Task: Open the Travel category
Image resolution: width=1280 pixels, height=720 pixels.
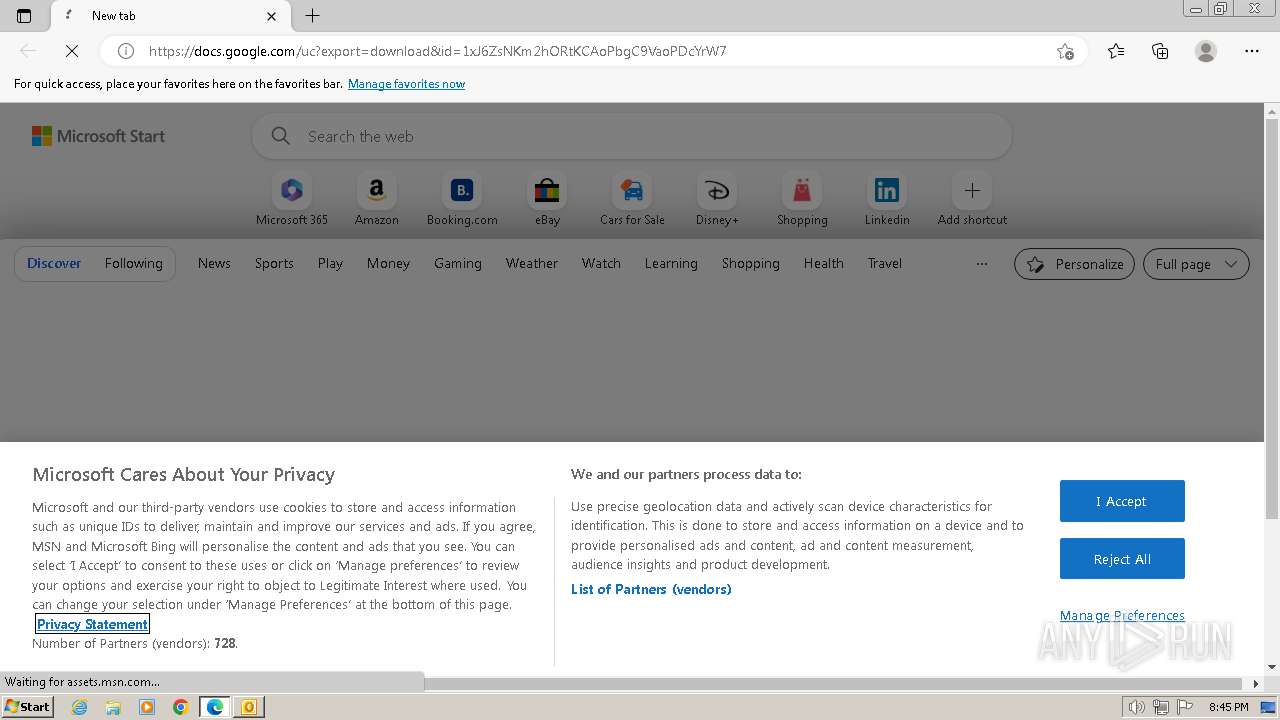Action: tap(884, 263)
